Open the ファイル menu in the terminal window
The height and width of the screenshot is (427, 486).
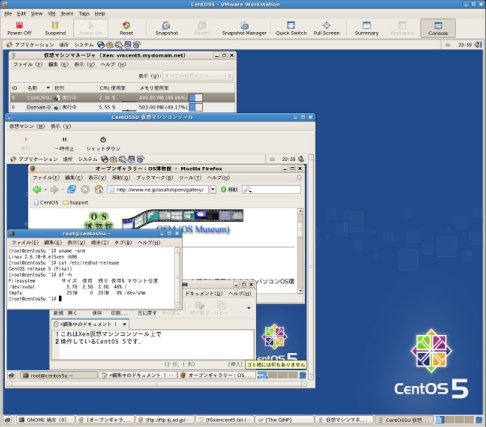(25, 242)
